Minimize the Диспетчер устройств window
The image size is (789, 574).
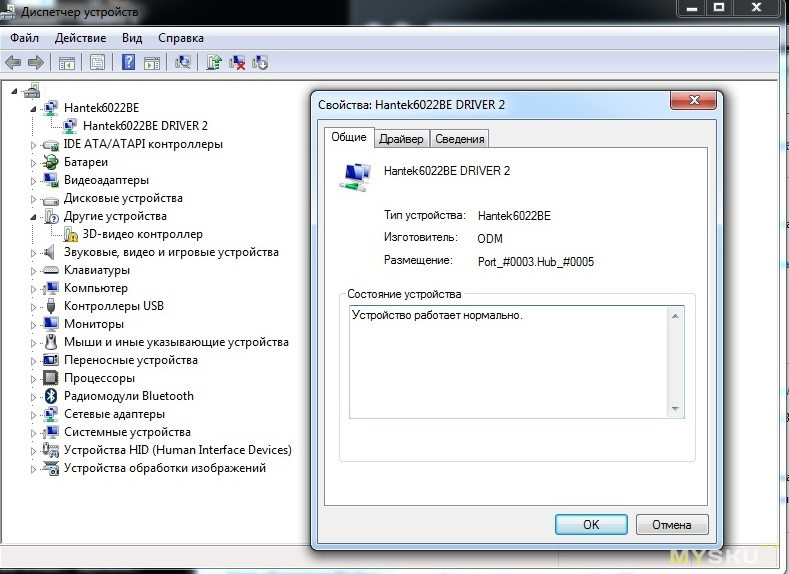pyautogui.click(x=692, y=8)
